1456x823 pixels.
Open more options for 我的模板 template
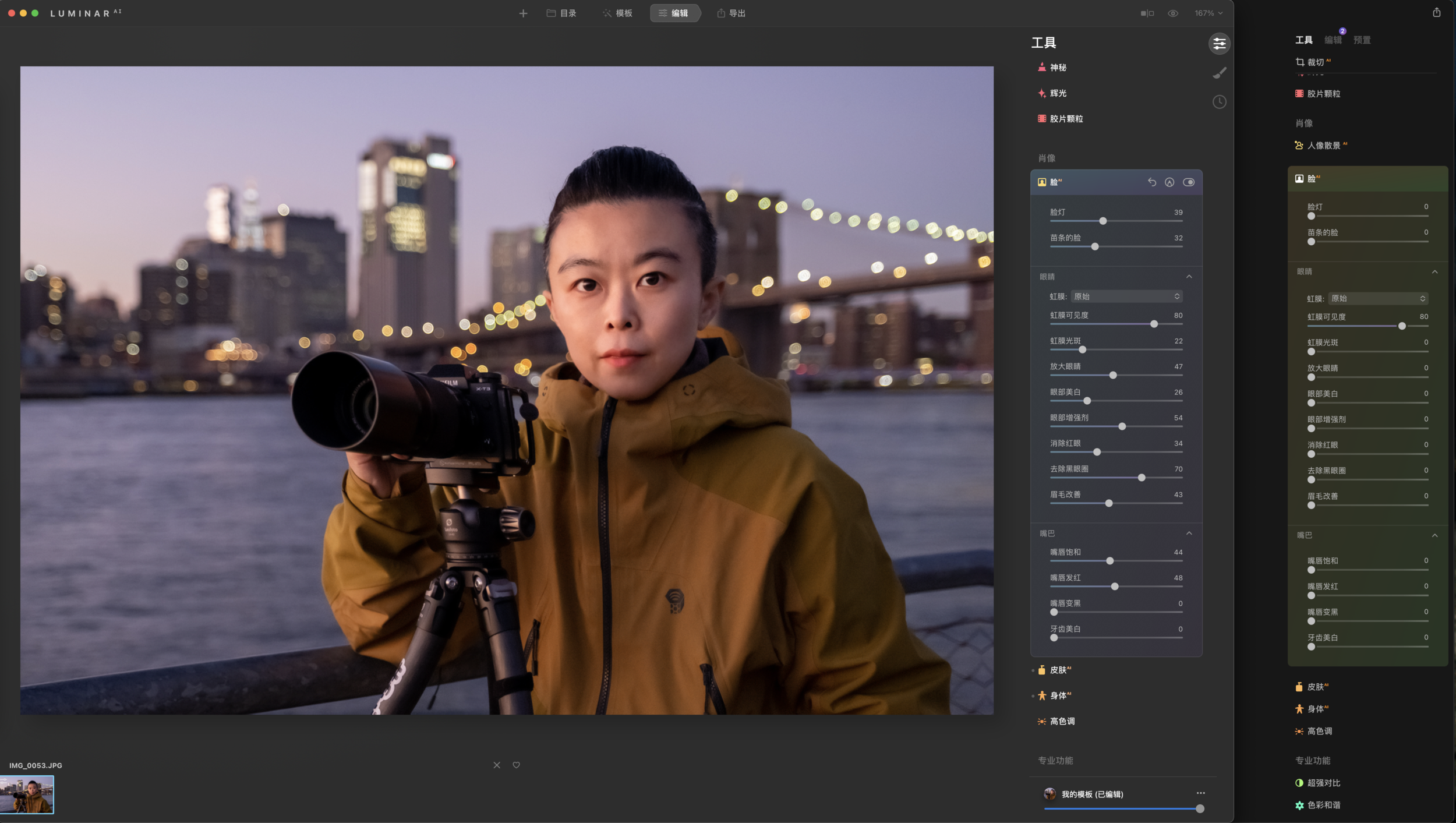pyautogui.click(x=1201, y=793)
